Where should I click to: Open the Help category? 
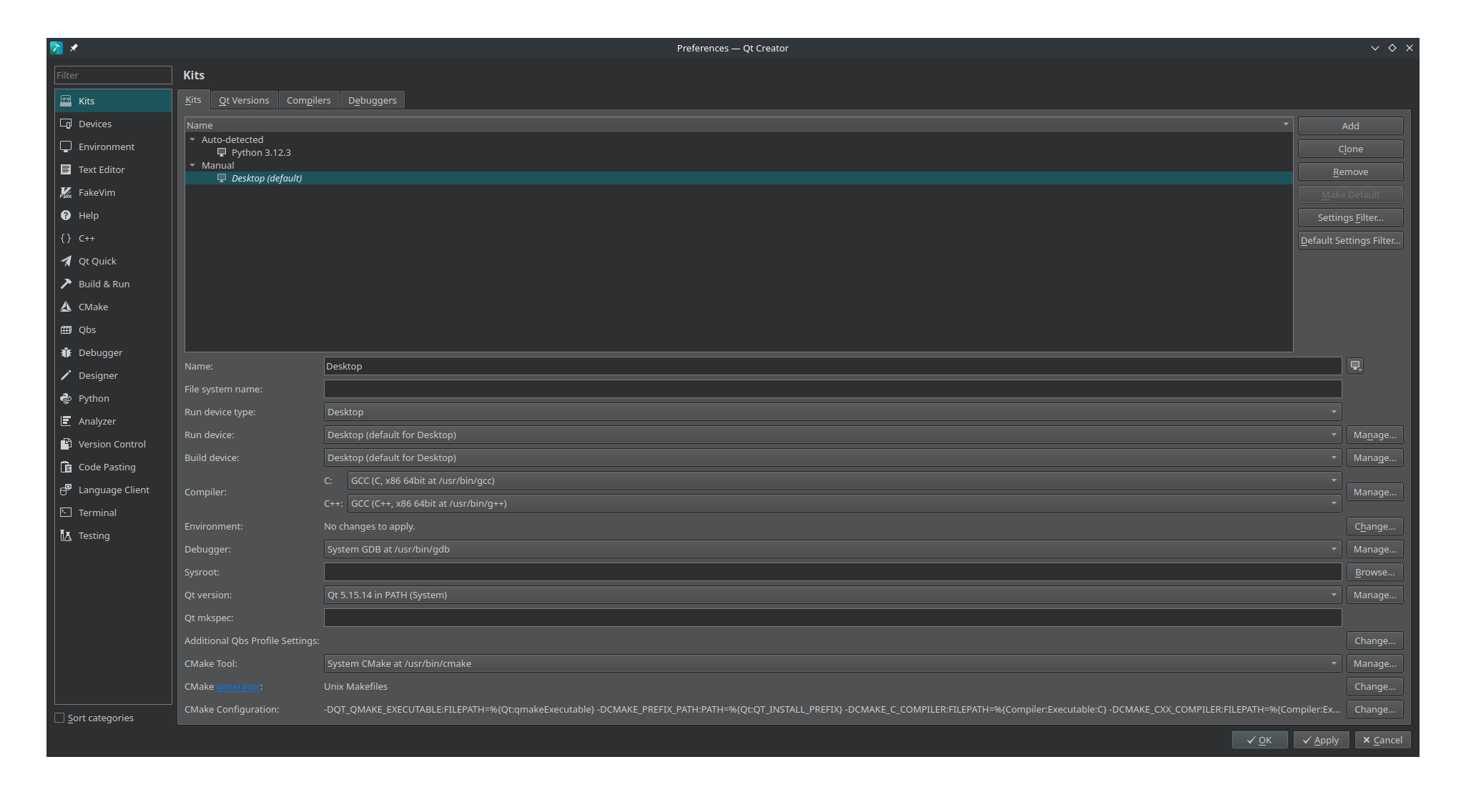point(113,215)
